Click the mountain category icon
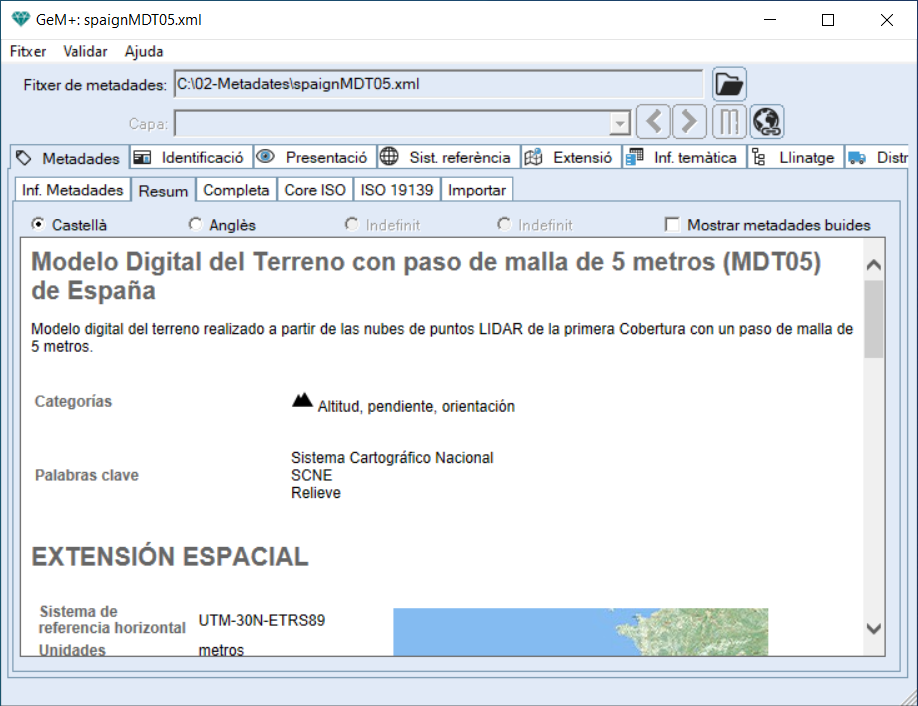The image size is (918, 706). coord(302,400)
